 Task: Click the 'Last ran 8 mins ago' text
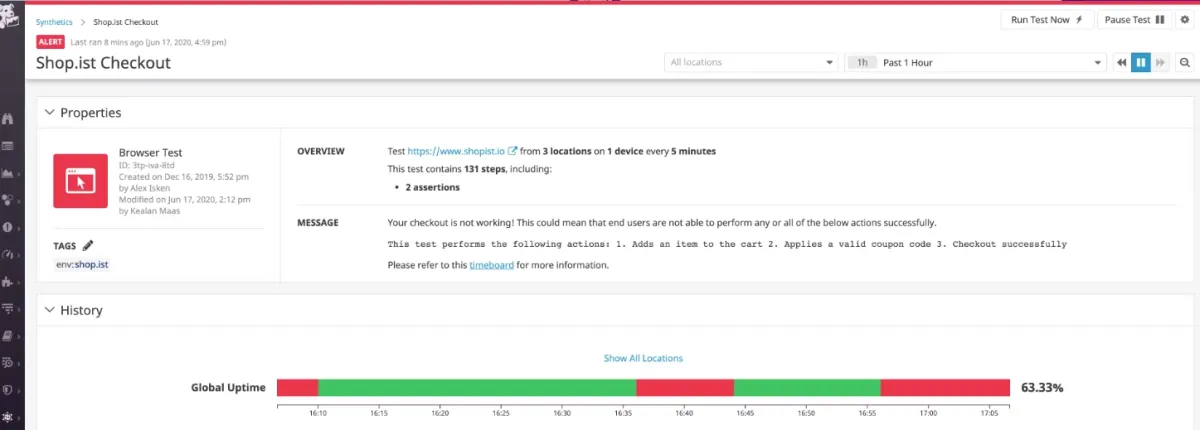[148, 42]
